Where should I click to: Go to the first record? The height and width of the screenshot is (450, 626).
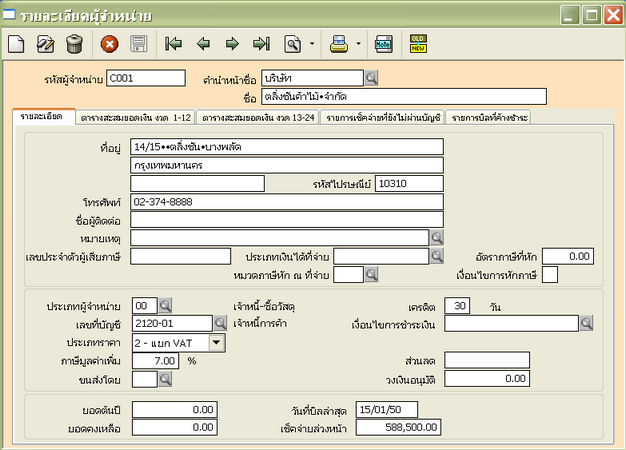[x=174, y=43]
